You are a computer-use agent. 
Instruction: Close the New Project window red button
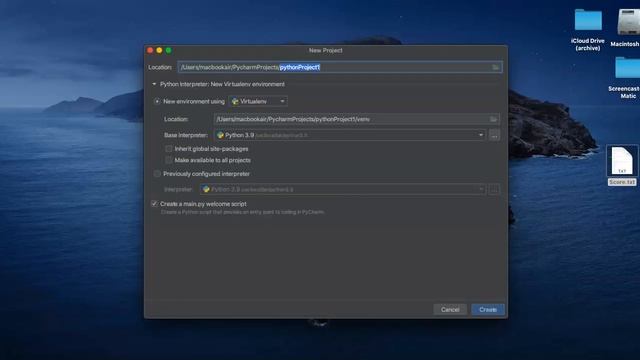(x=150, y=50)
